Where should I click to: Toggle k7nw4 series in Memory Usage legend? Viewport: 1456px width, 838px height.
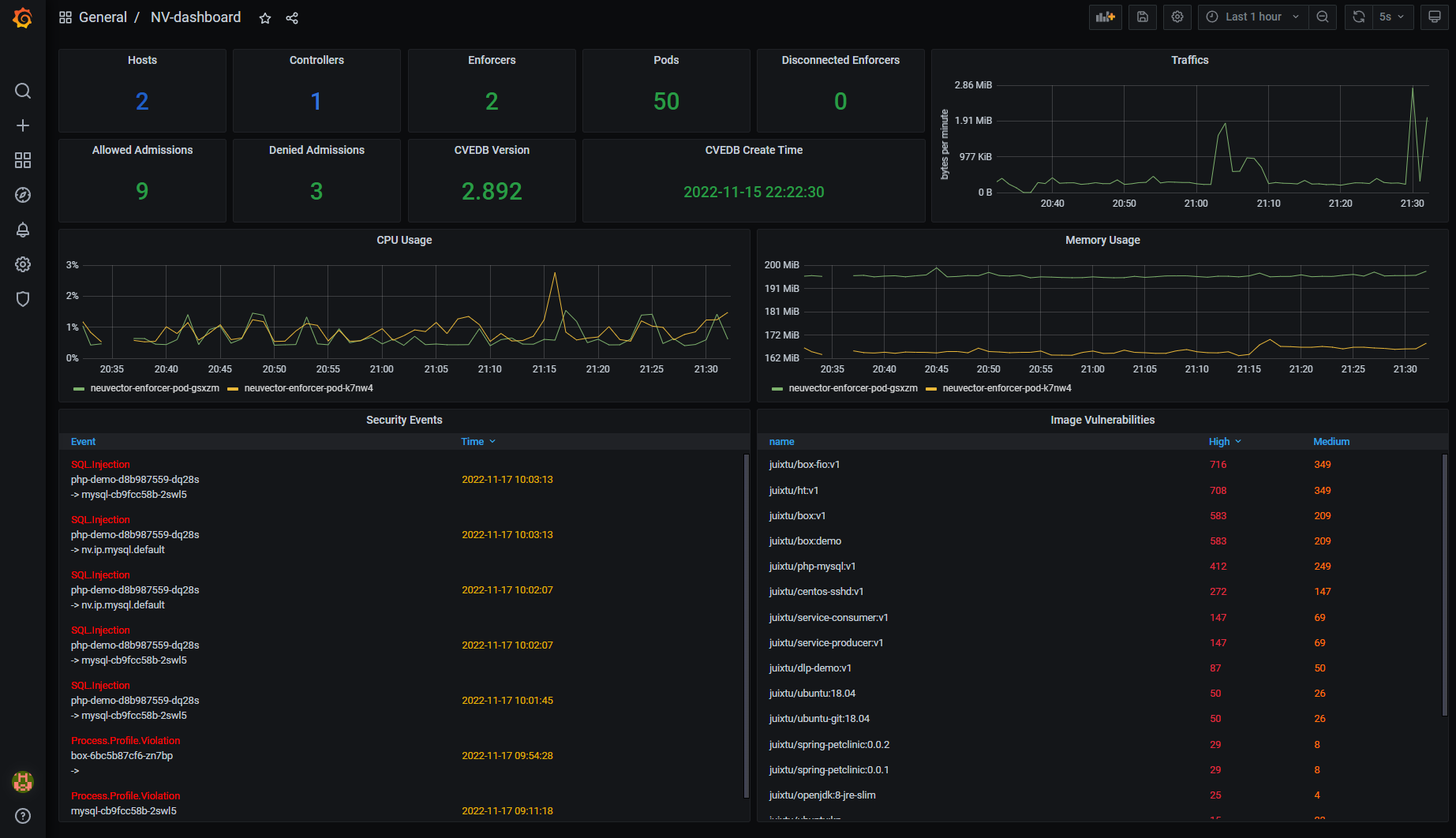point(1007,388)
